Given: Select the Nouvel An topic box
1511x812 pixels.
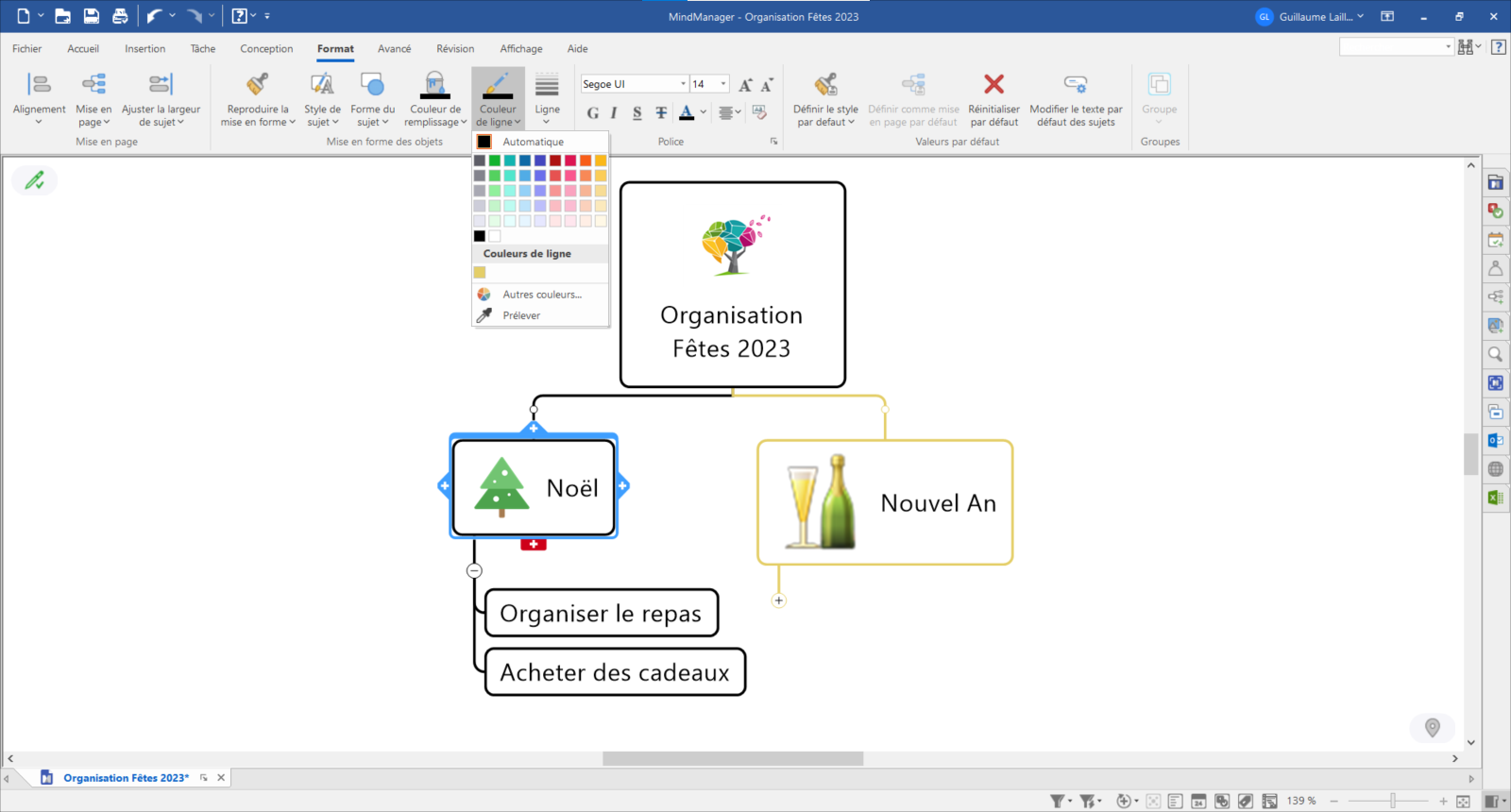Looking at the screenshot, I should click(x=885, y=502).
